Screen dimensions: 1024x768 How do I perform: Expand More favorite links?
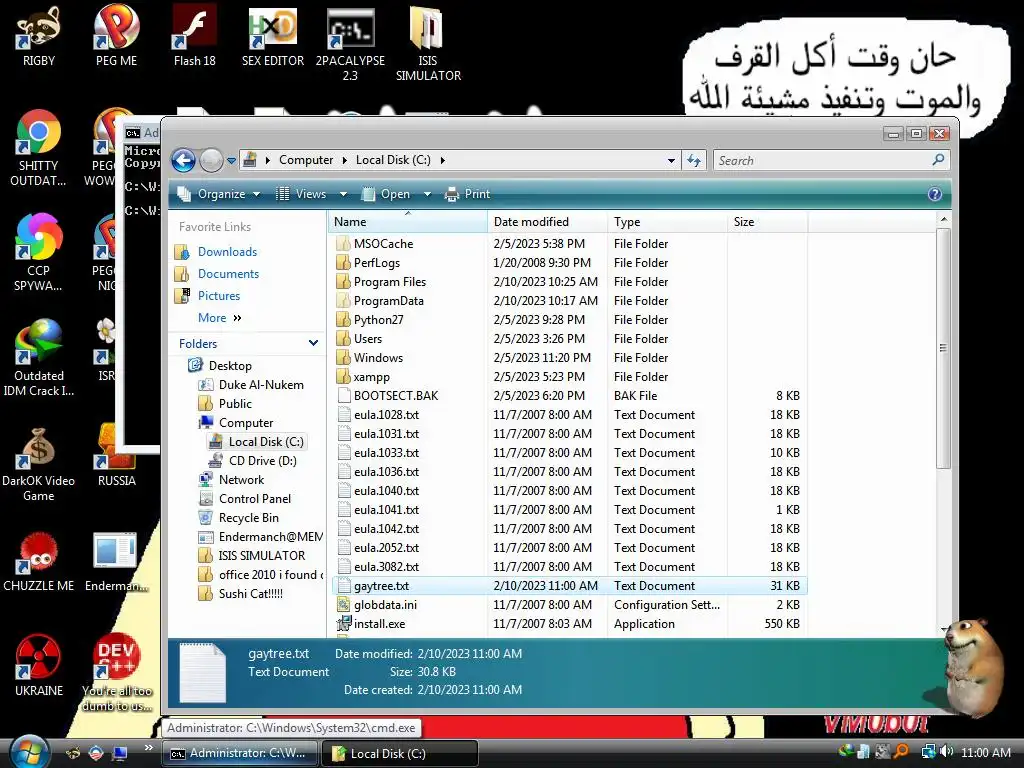coord(219,318)
